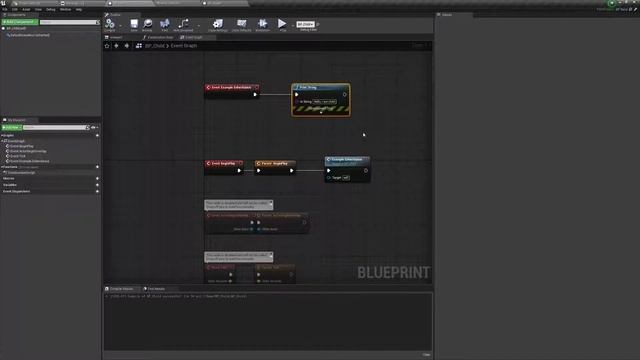Click the Save toolbar icon

[134, 24]
